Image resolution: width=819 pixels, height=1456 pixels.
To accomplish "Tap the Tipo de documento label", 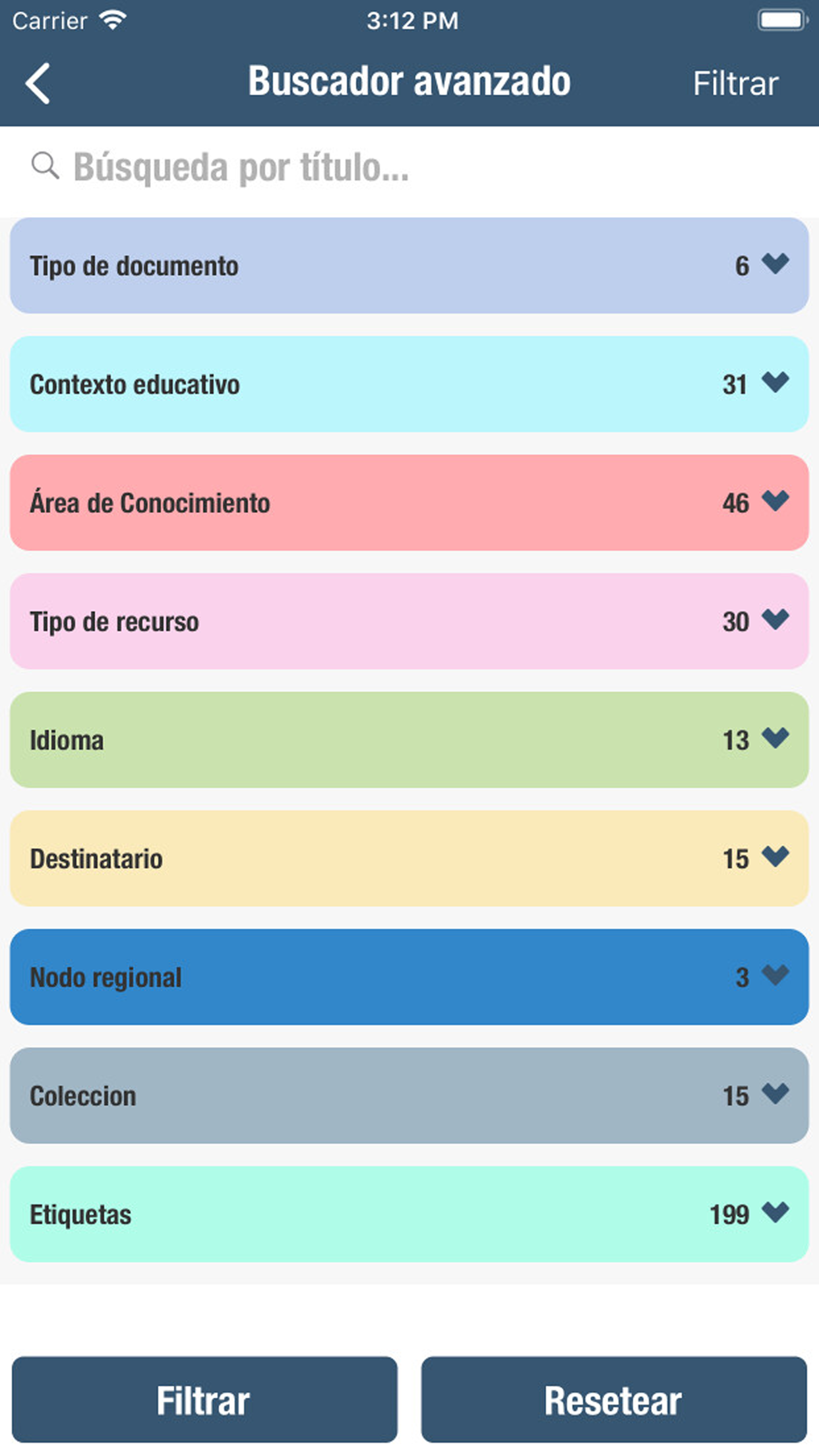I will pyautogui.click(x=134, y=266).
